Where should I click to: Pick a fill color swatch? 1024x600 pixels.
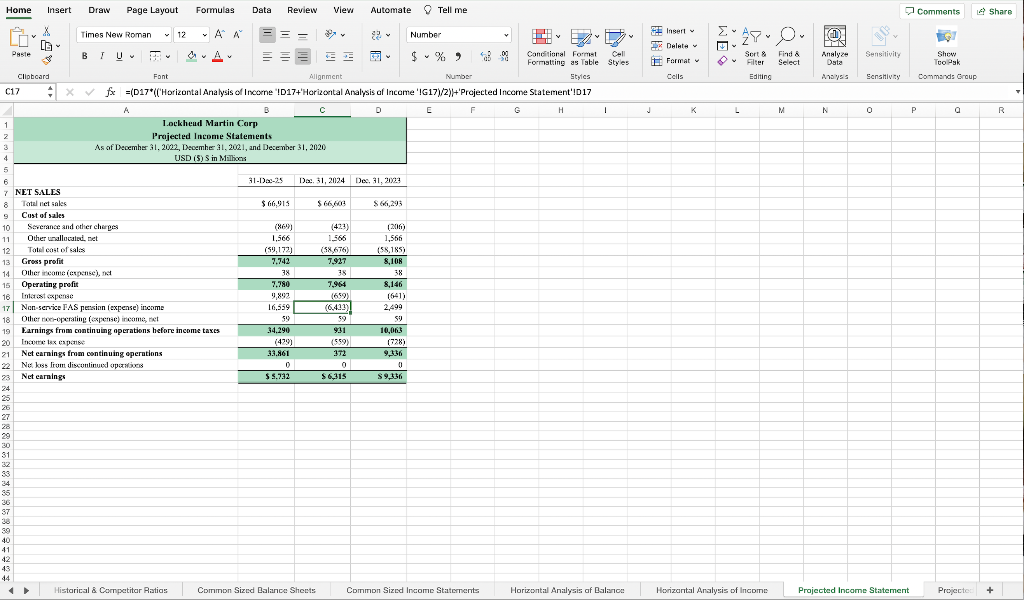point(190,56)
